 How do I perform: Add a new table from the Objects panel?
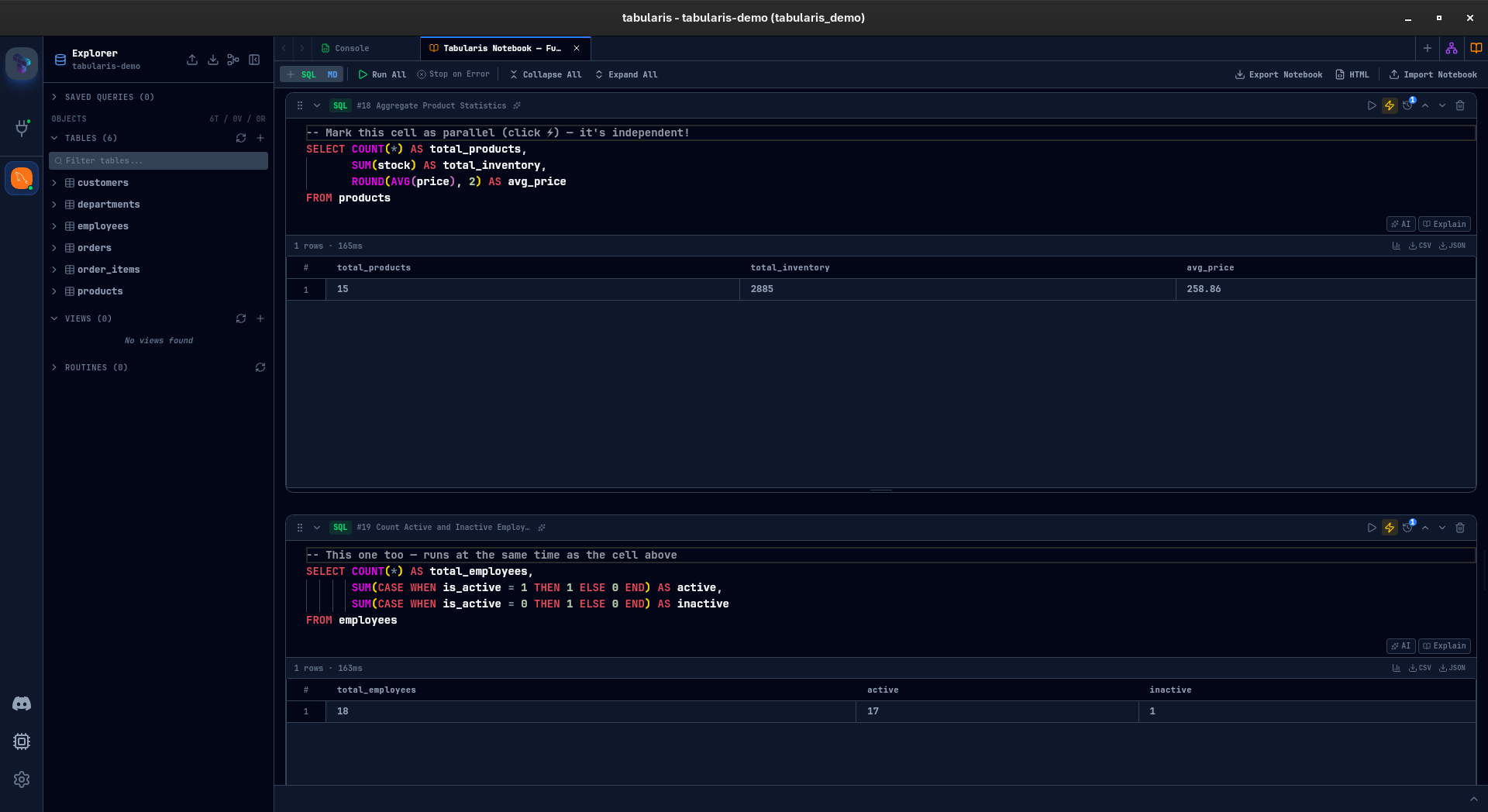[260, 138]
